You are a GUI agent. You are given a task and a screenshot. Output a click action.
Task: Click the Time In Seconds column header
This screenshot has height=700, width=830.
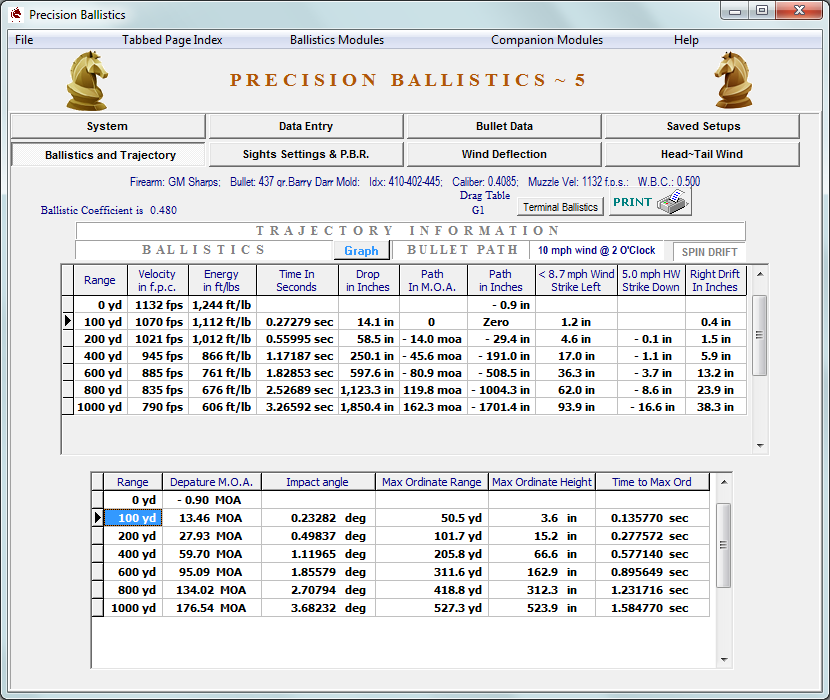296,280
